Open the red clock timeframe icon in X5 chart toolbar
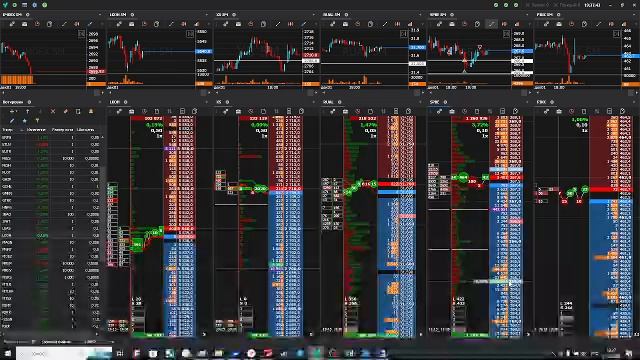 click(x=251, y=24)
